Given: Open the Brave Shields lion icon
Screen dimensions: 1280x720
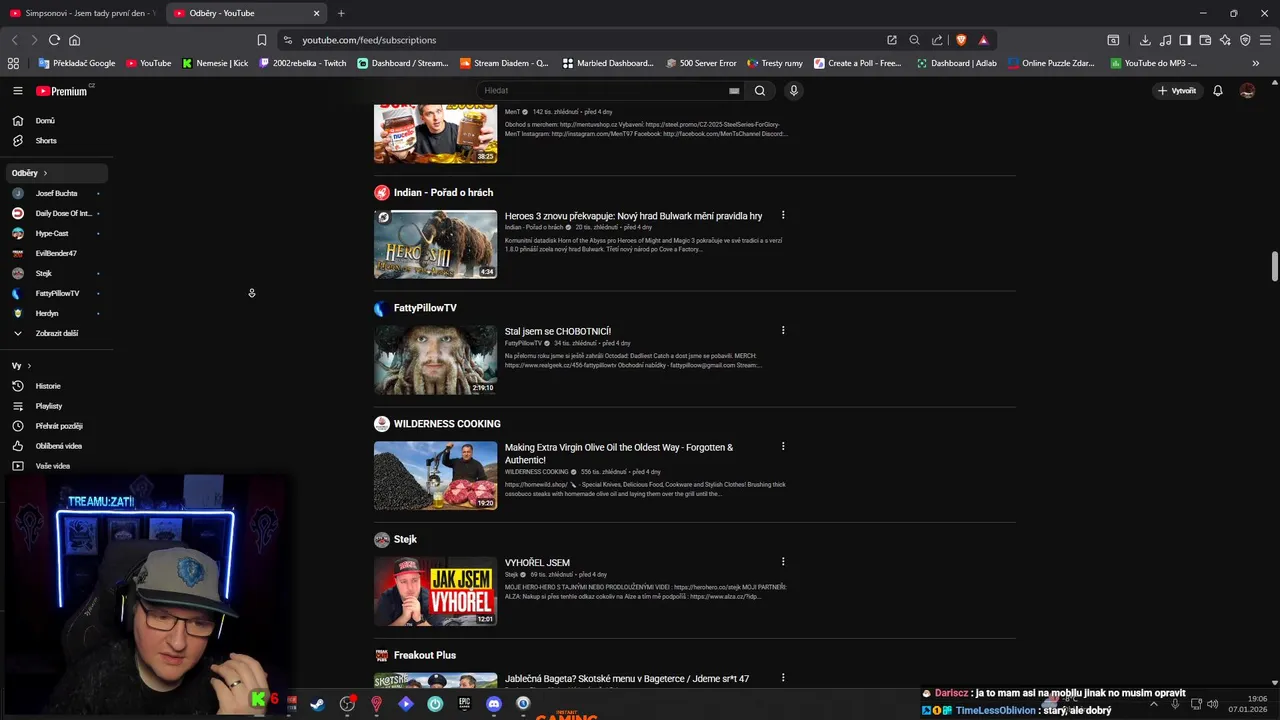Looking at the screenshot, I should 961,40.
